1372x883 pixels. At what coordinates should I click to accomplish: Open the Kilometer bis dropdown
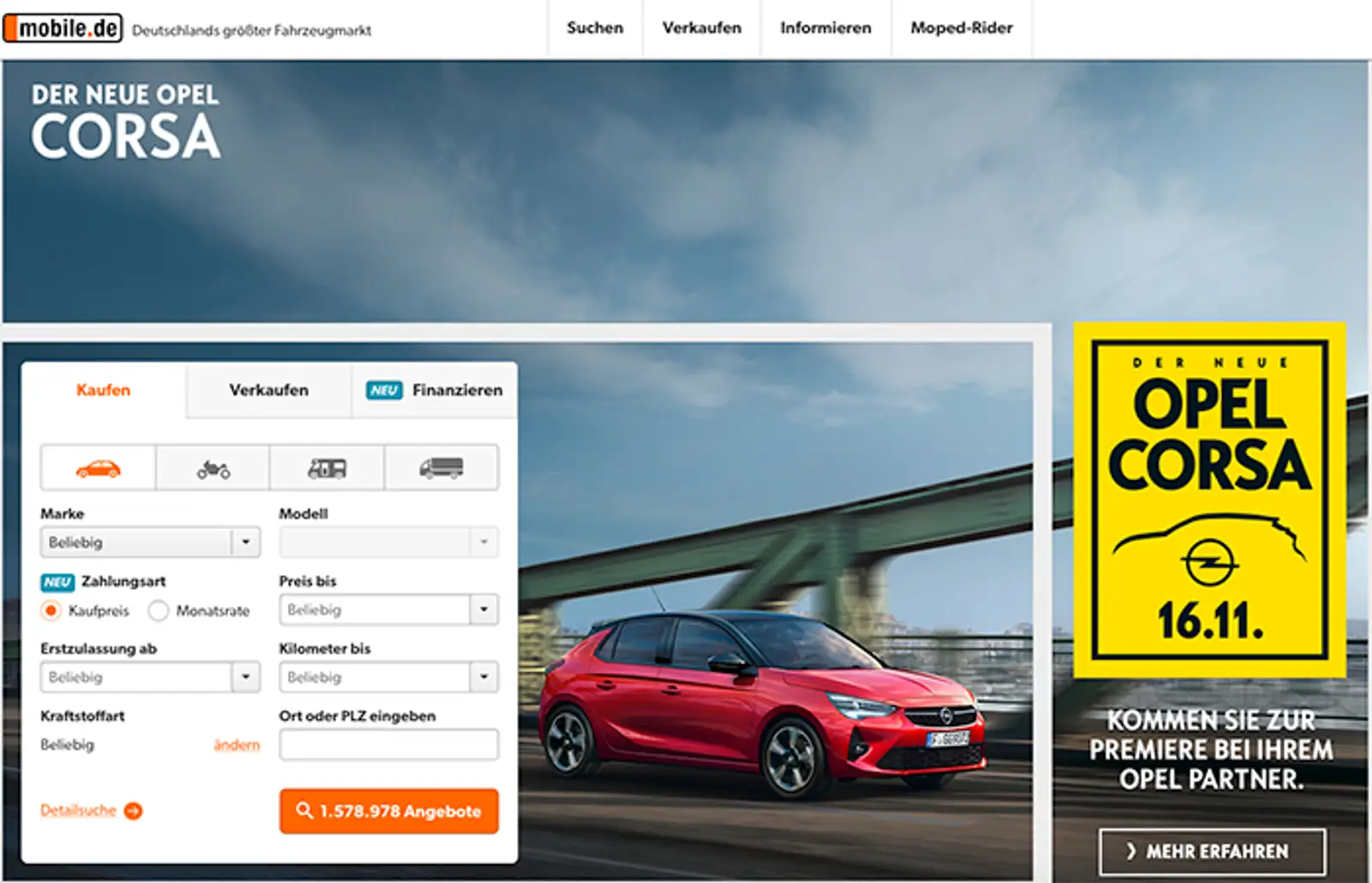point(388,677)
